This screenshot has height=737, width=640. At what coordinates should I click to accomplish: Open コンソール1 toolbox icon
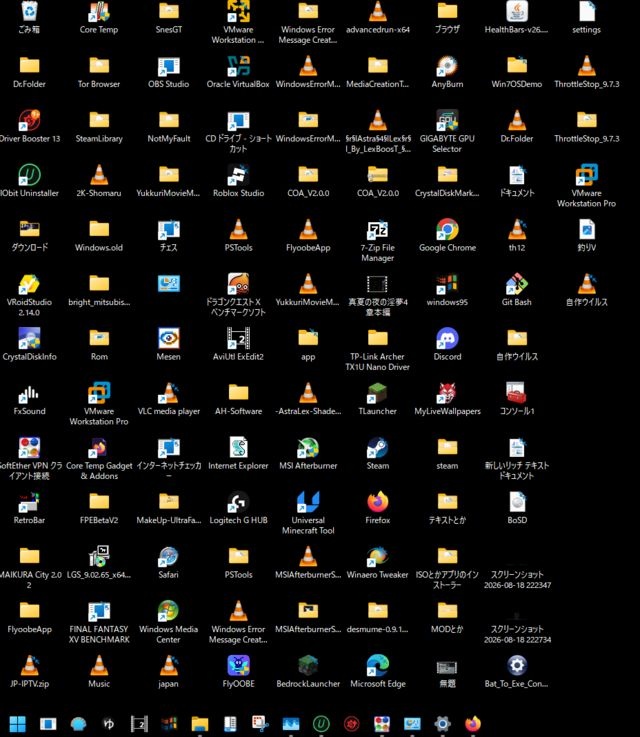[517, 393]
